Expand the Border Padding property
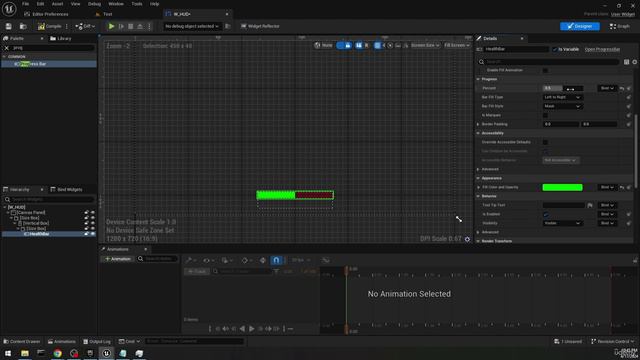640x360 pixels. point(478,124)
